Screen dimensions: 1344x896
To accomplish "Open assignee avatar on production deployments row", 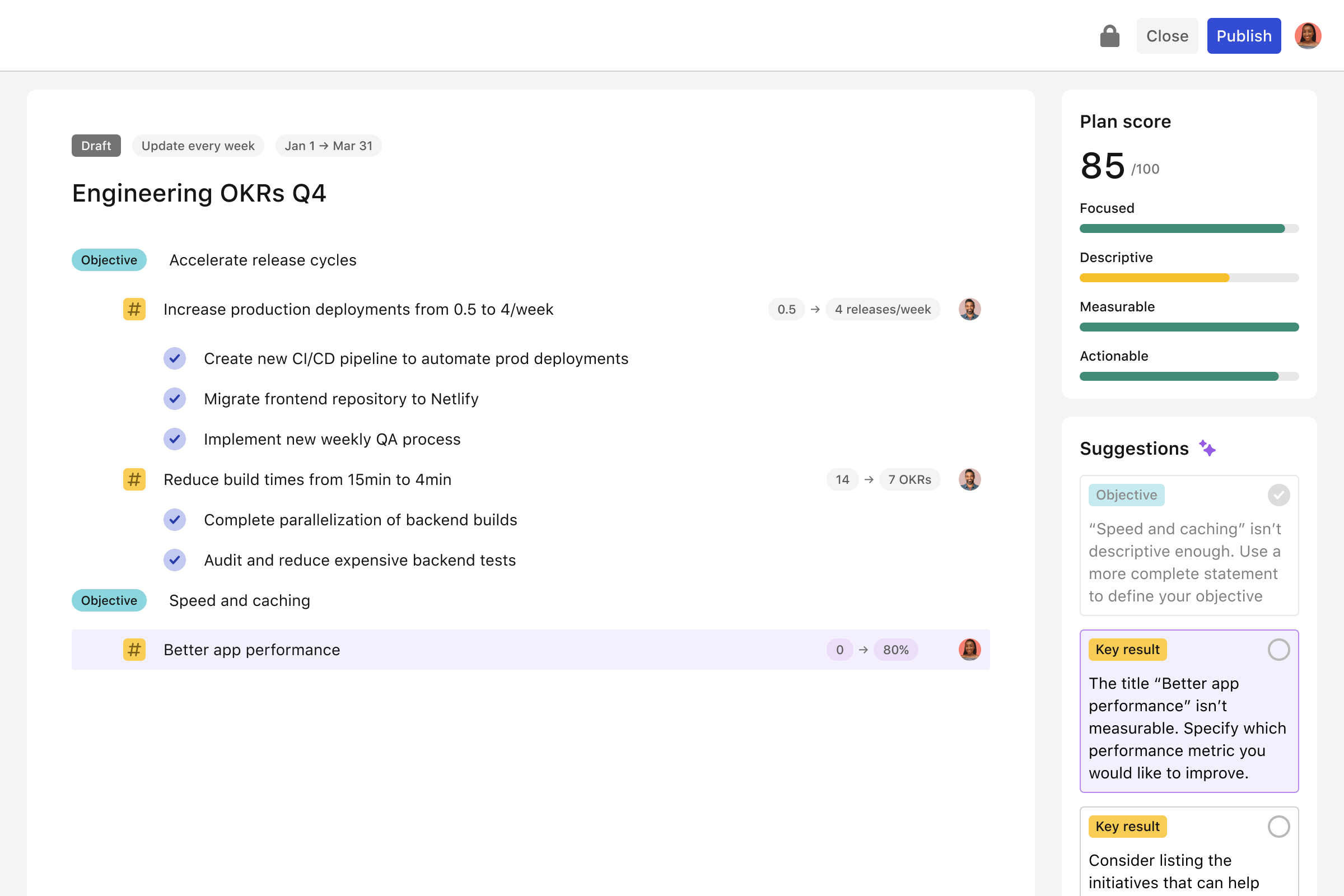I will [969, 309].
